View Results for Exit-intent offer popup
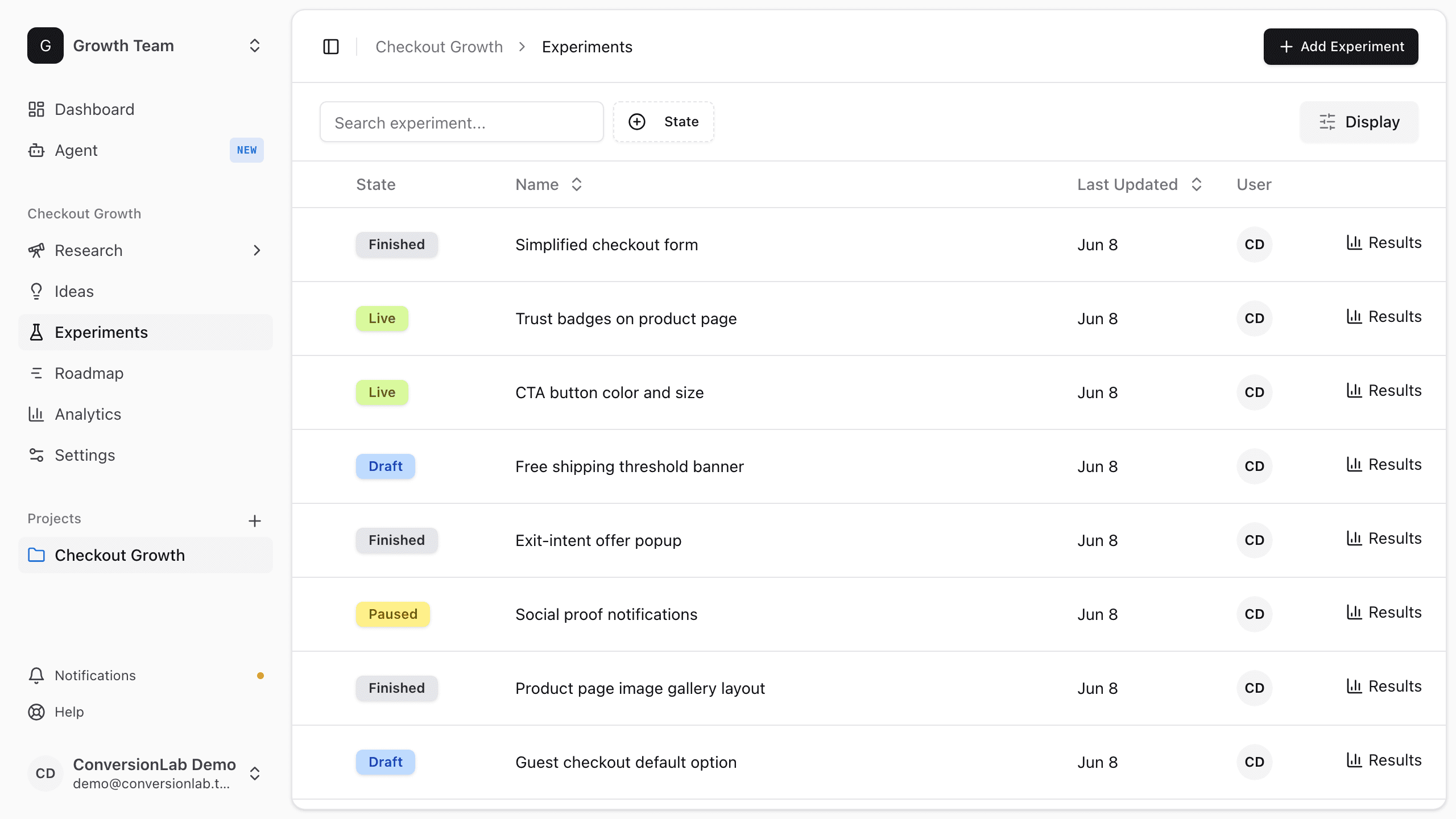The width and height of the screenshot is (1456, 819). [1384, 539]
